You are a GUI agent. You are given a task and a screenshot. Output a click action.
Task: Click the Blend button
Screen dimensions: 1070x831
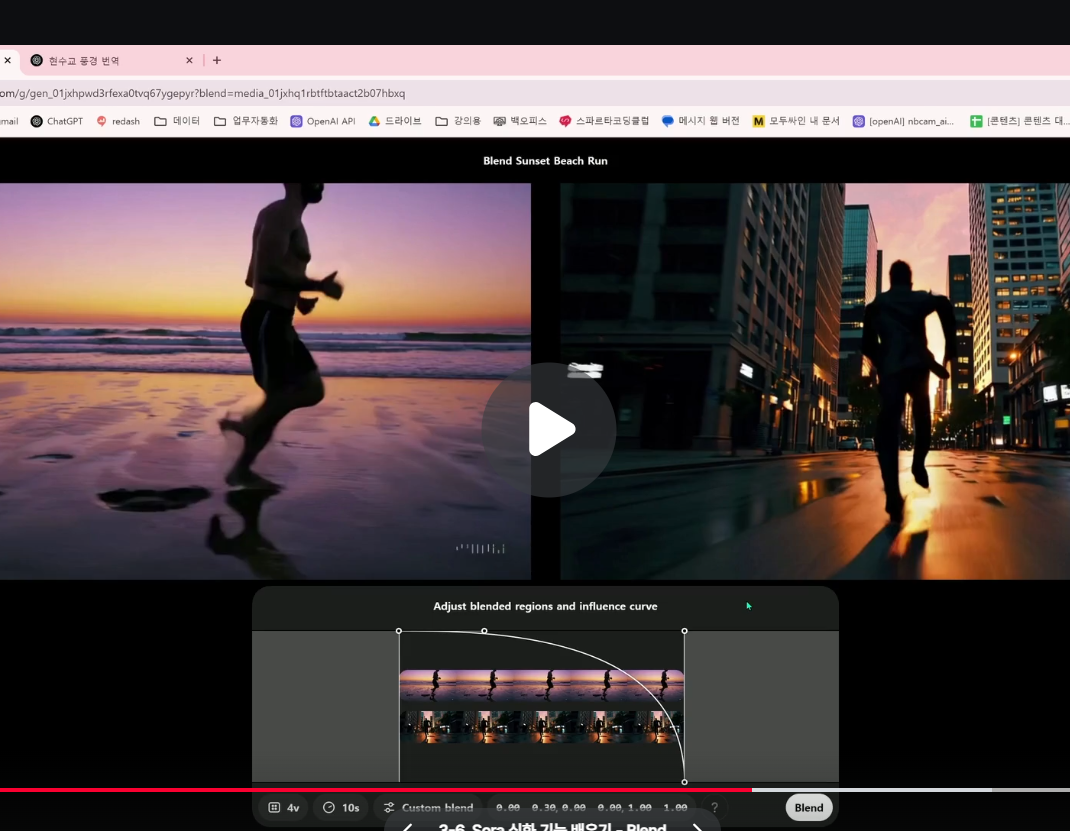809,808
